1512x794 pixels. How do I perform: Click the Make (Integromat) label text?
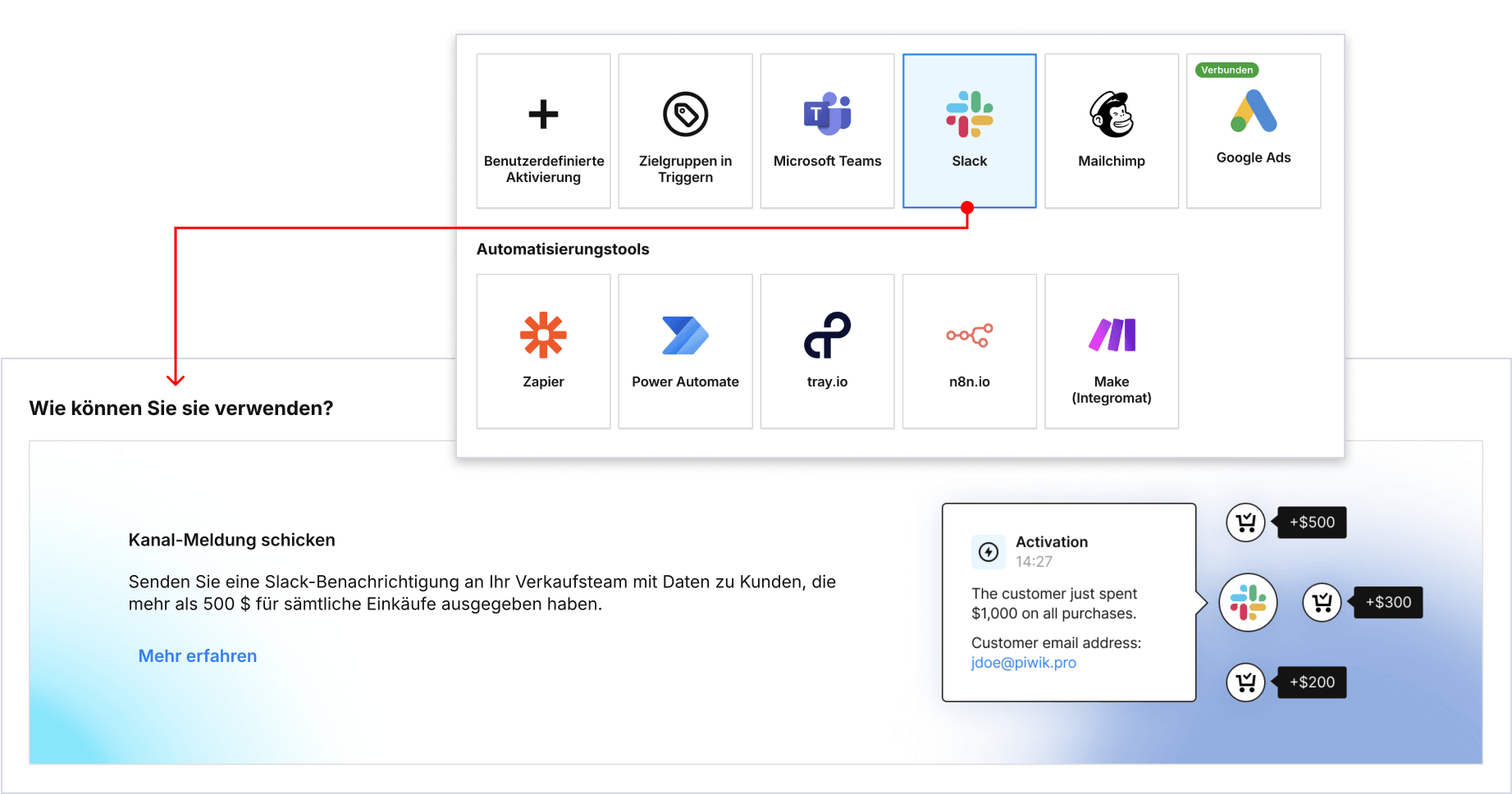[x=1112, y=390]
